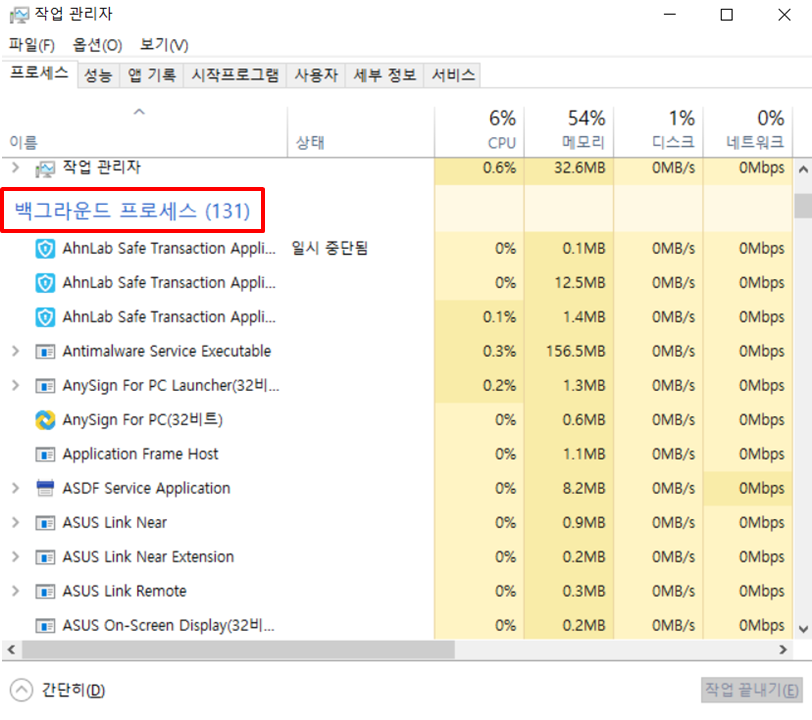This screenshot has height=720, width=812.
Task: Expand the ASUS Link Remote row
Action: 16,591
